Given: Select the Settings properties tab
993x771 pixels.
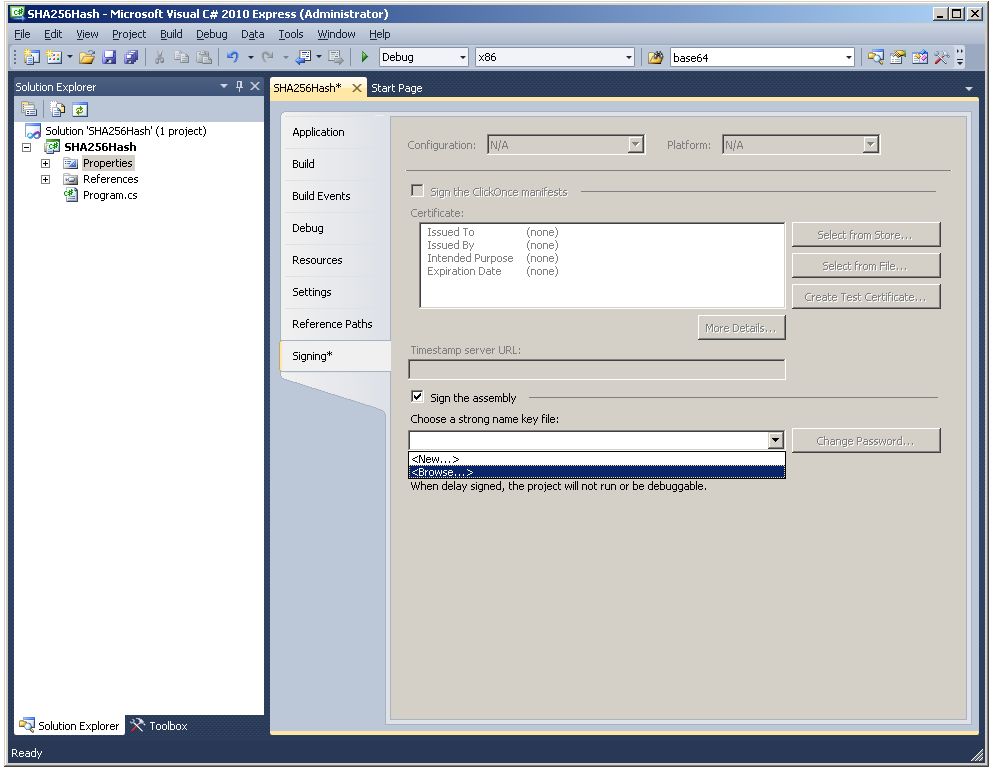Looking at the screenshot, I should (335, 292).
